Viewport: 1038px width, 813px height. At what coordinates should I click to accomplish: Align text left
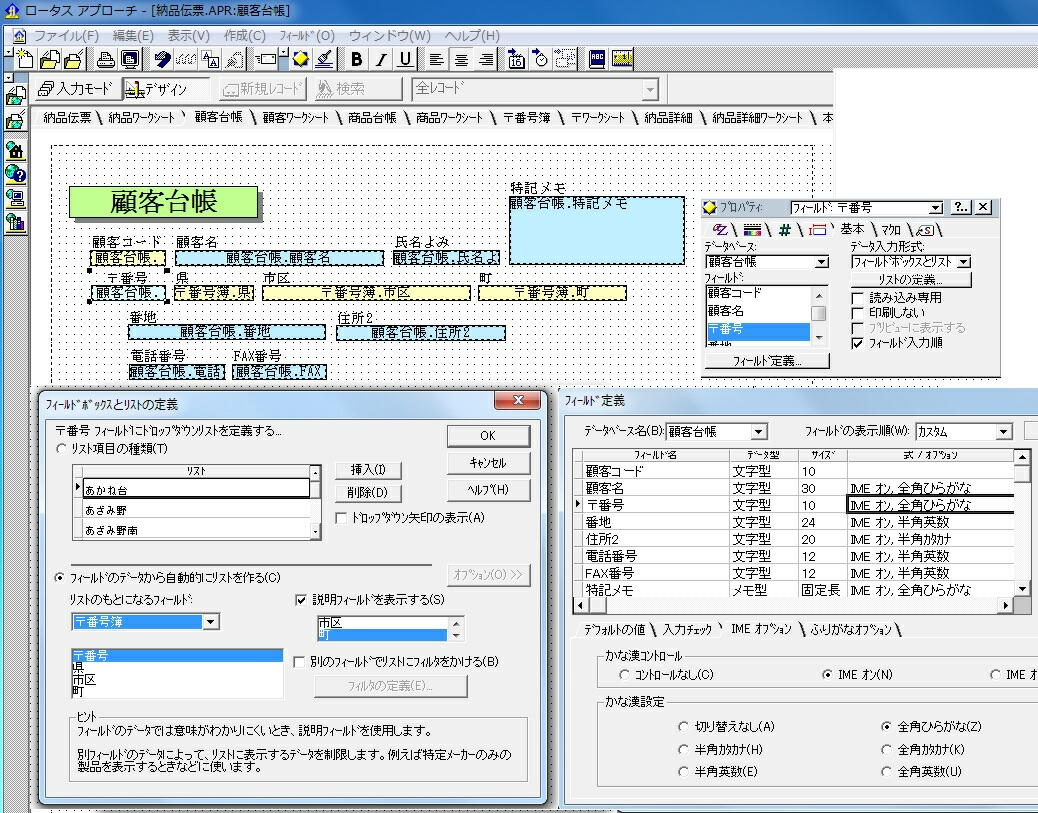click(x=436, y=60)
